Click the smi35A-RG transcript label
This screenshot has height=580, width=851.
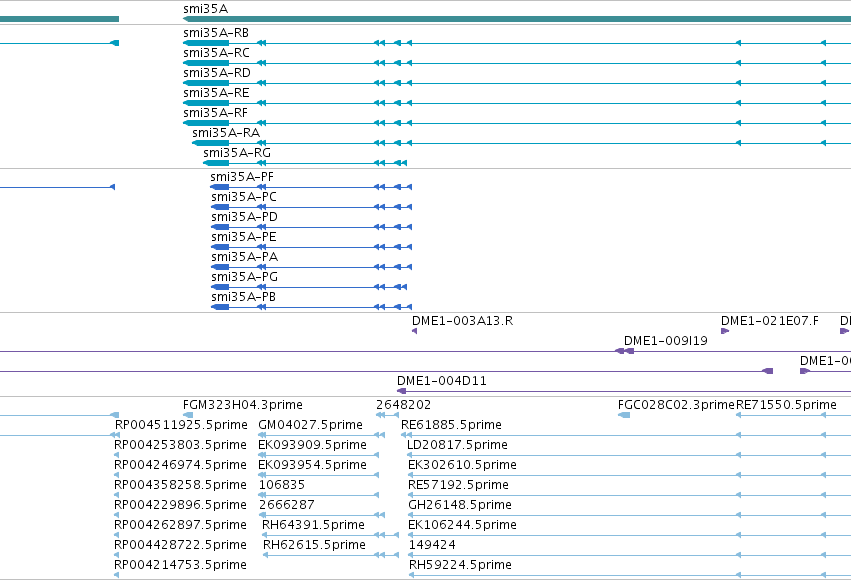tap(237, 153)
